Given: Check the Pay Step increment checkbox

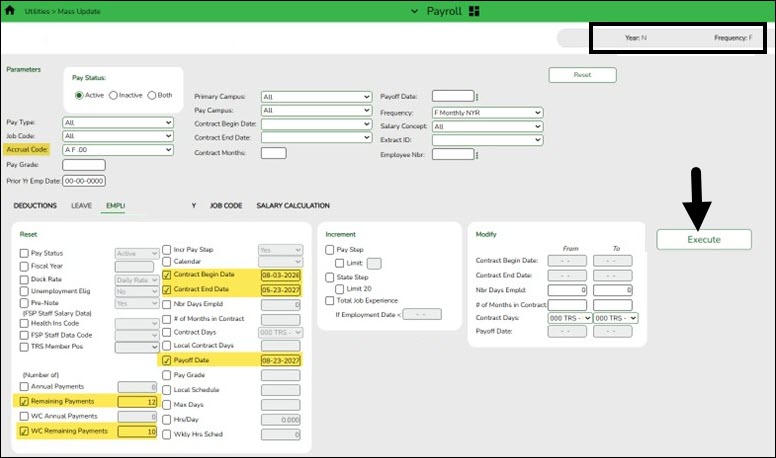Looking at the screenshot, I should [x=330, y=248].
